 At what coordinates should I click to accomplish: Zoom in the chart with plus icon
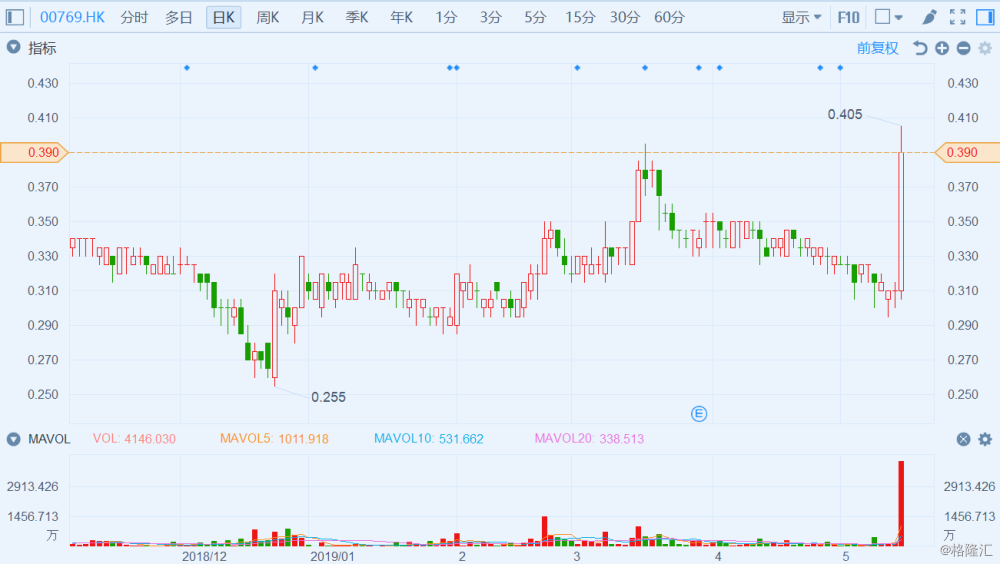942,48
